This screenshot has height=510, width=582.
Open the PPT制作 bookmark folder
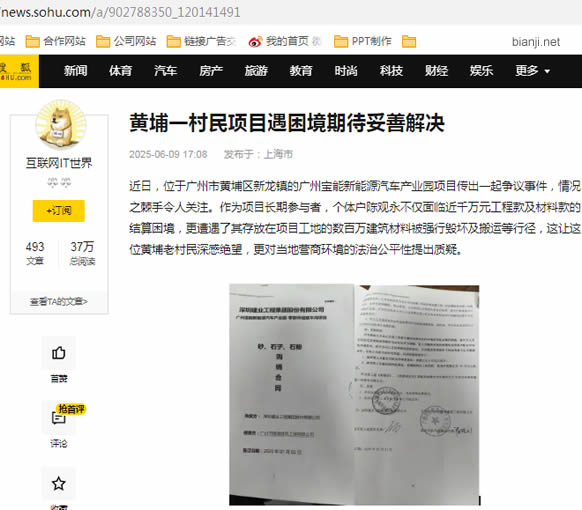tap(363, 41)
